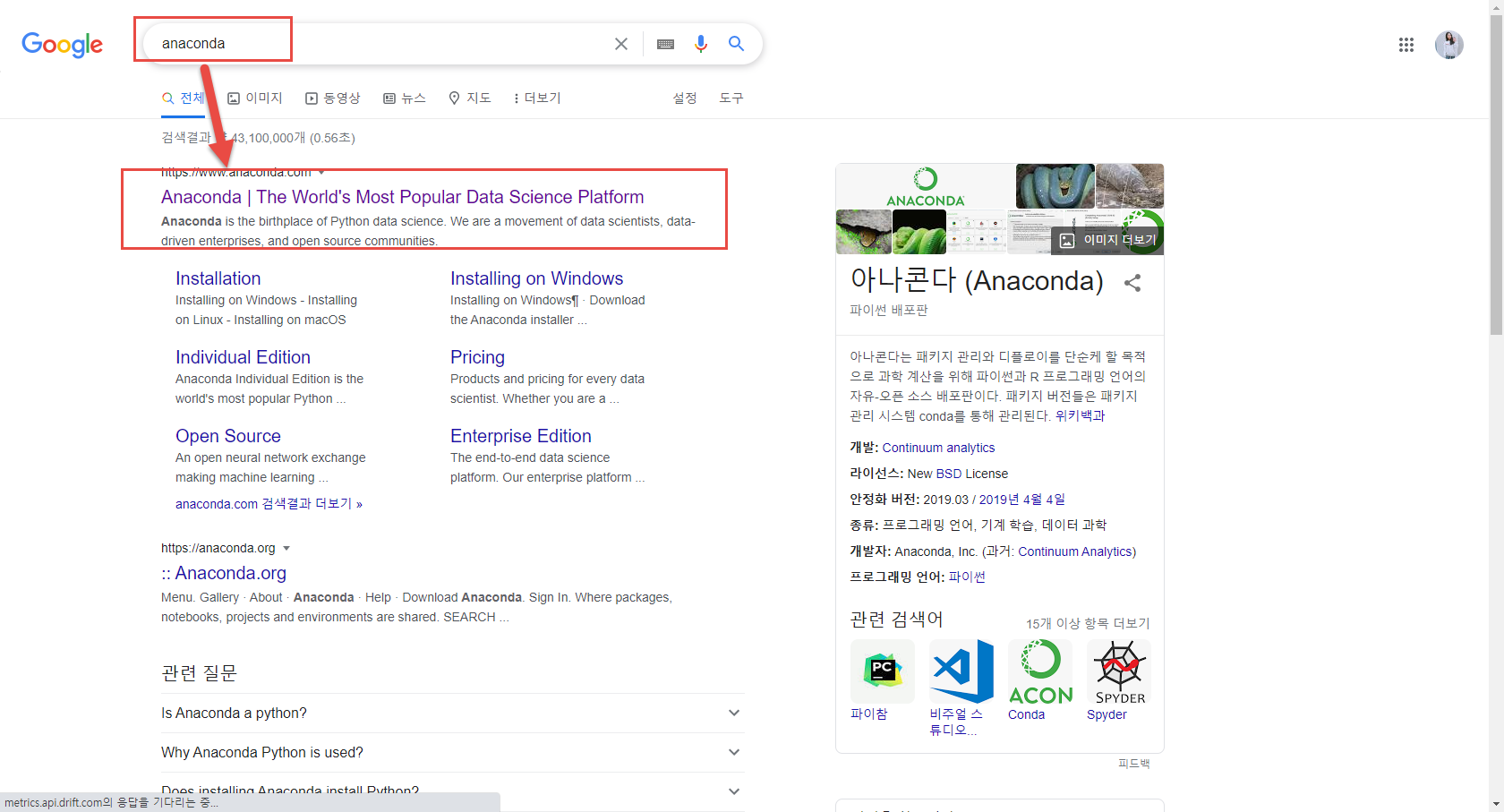Expand Does installing Anaconda install Python?
This screenshot has width=1504, height=812.
[452, 791]
